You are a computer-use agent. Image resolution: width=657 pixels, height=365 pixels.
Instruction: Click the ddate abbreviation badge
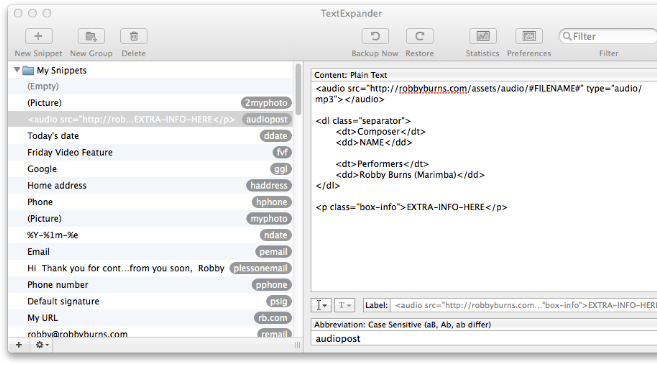tap(276, 136)
